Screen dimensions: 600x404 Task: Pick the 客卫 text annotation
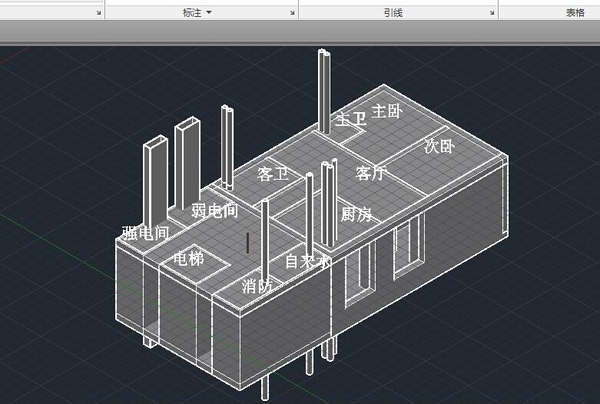(x=273, y=174)
